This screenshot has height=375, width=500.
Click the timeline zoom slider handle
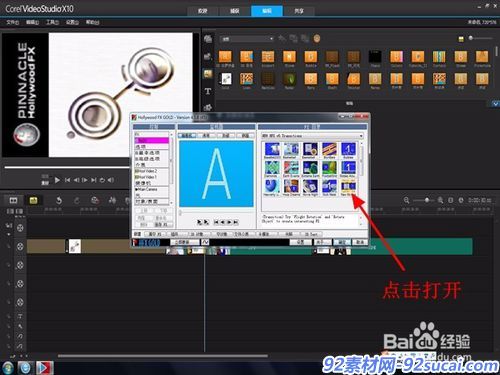pos(426,200)
